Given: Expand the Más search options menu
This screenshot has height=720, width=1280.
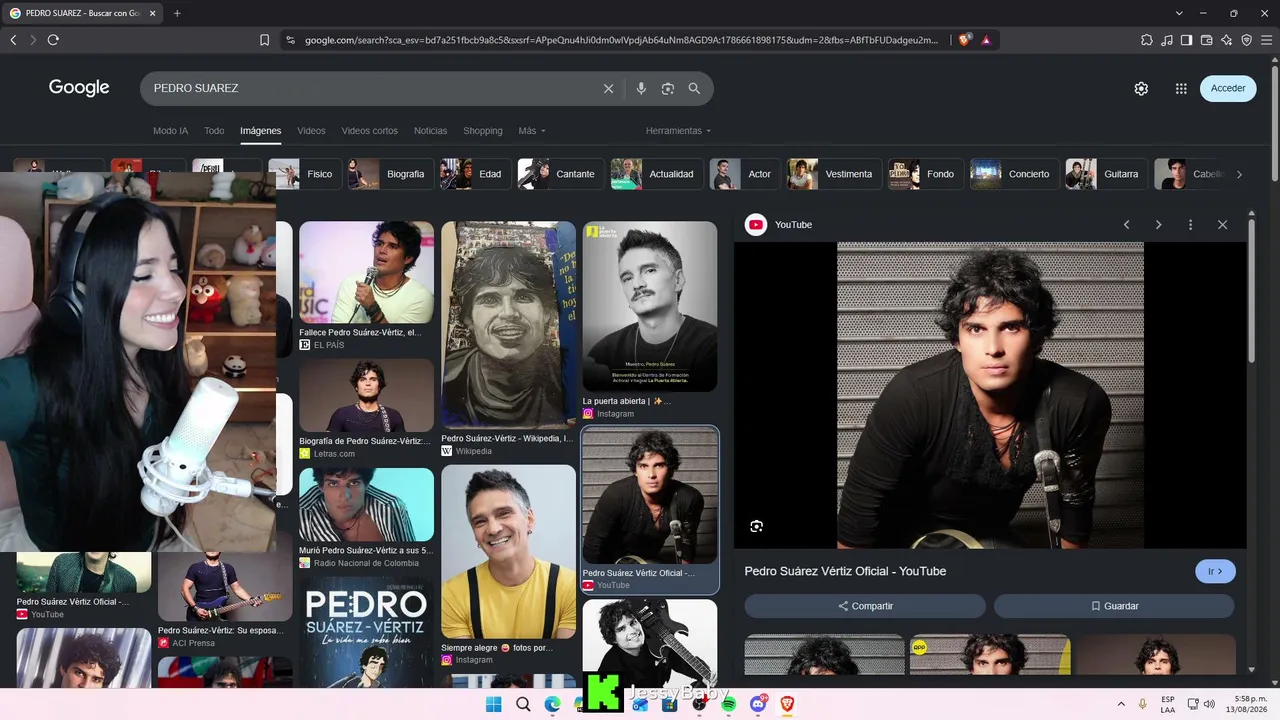Looking at the screenshot, I should pos(532,131).
